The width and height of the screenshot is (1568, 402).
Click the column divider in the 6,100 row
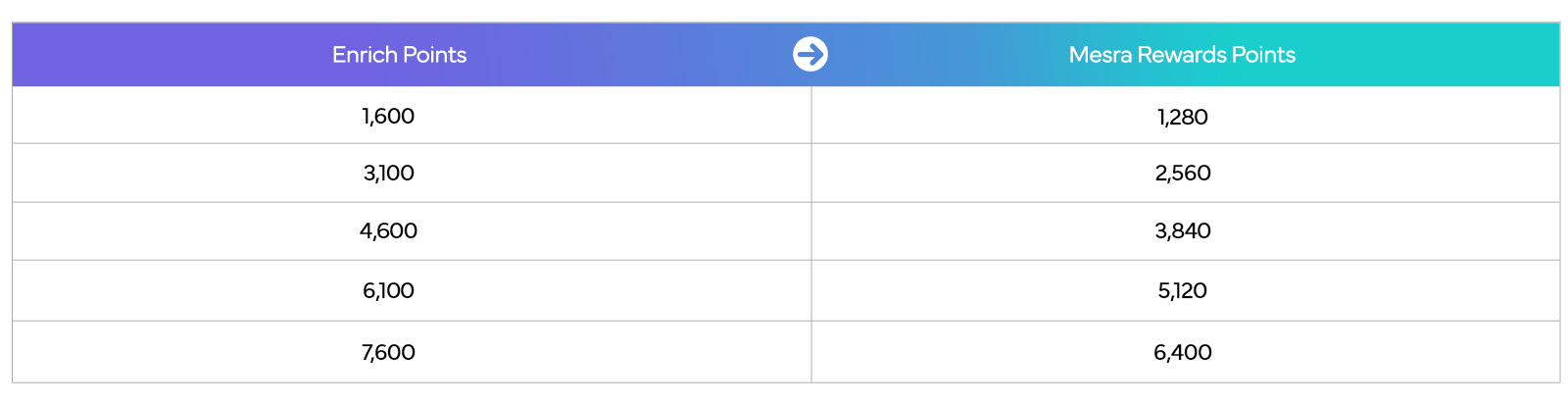point(811,290)
